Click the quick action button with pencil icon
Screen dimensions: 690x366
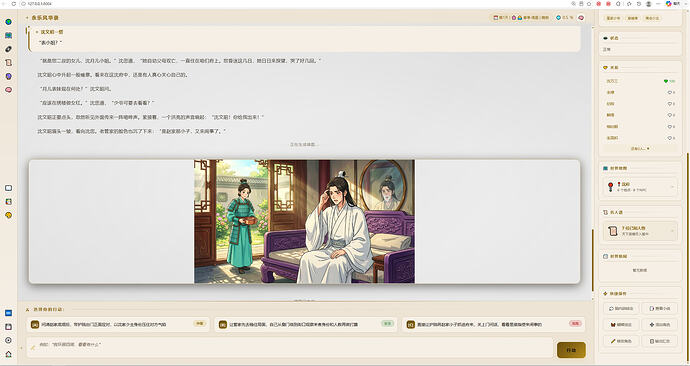[x=621, y=341]
